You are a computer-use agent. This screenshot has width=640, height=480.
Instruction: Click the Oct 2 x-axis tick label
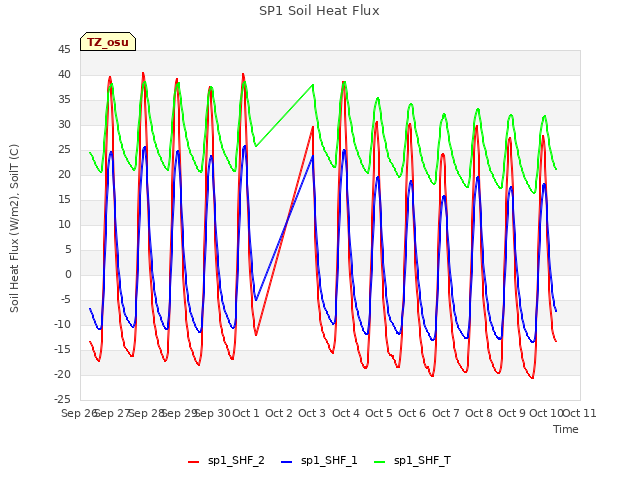(279, 413)
